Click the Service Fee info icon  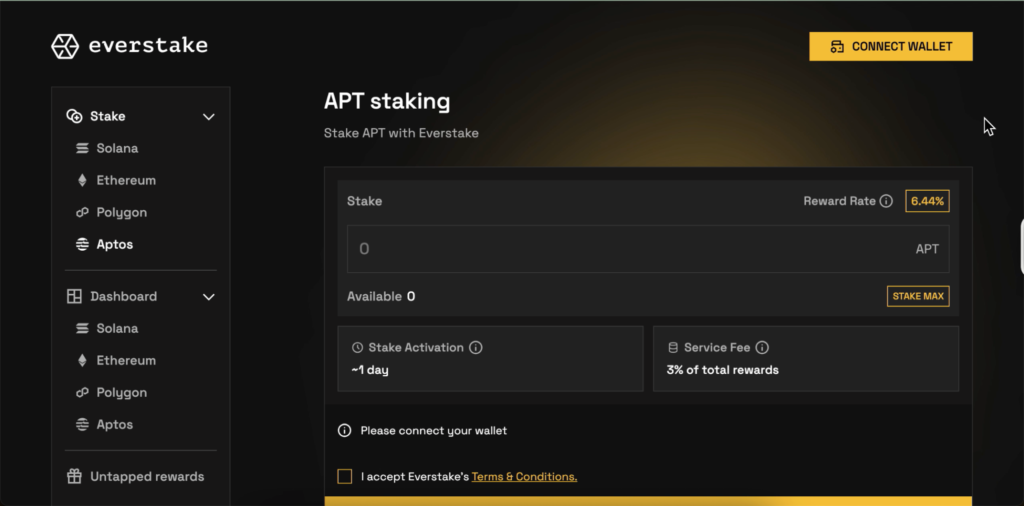point(762,348)
